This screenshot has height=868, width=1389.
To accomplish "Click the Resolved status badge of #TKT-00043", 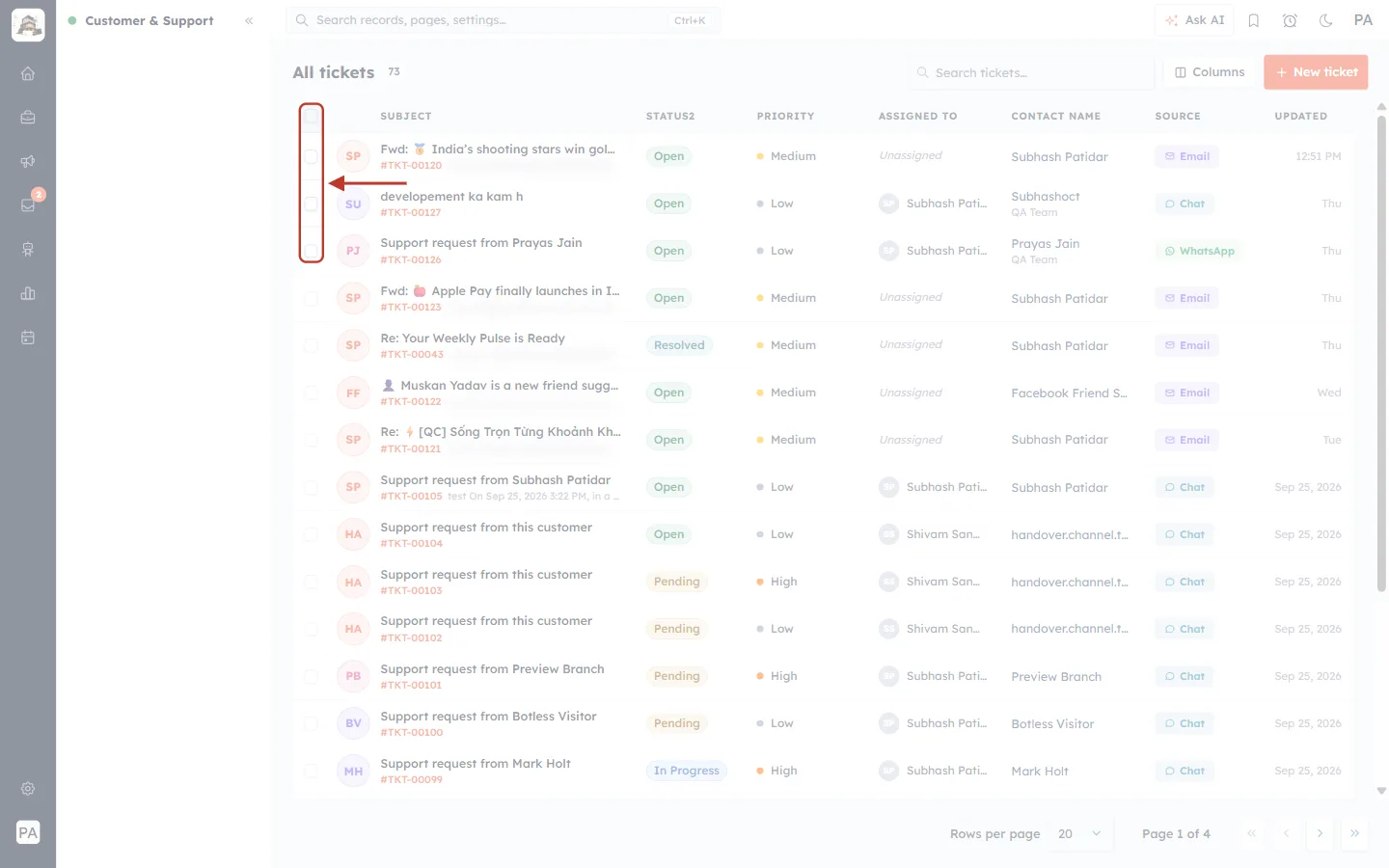I will [x=679, y=345].
